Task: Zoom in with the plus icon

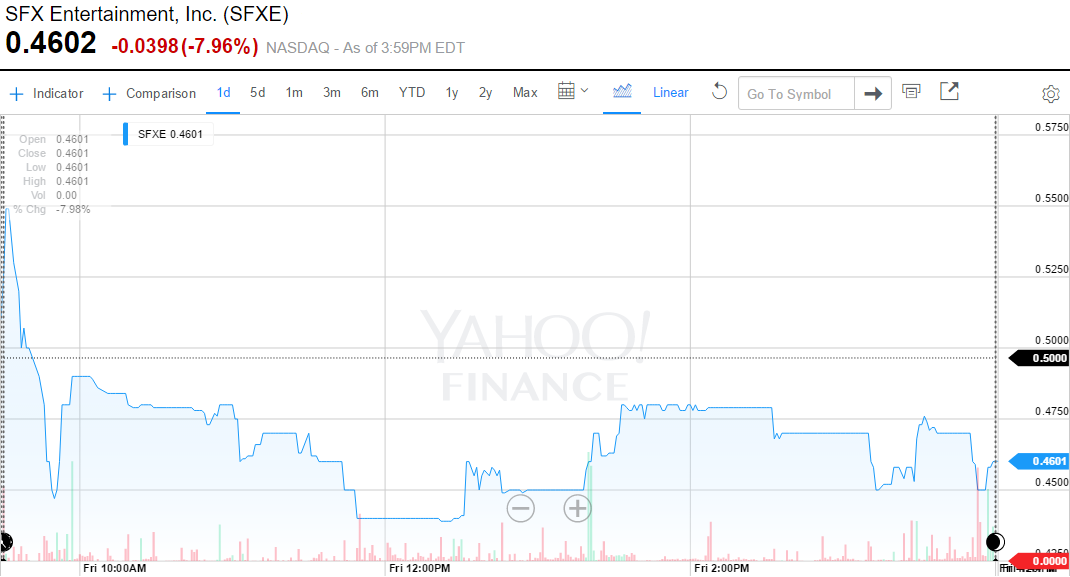Action: [x=577, y=508]
